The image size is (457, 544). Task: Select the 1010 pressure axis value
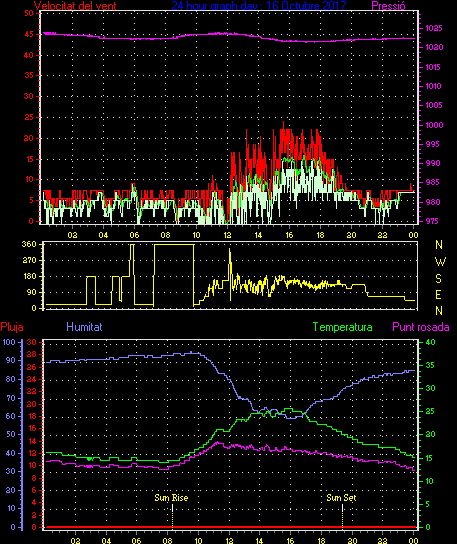point(433,86)
